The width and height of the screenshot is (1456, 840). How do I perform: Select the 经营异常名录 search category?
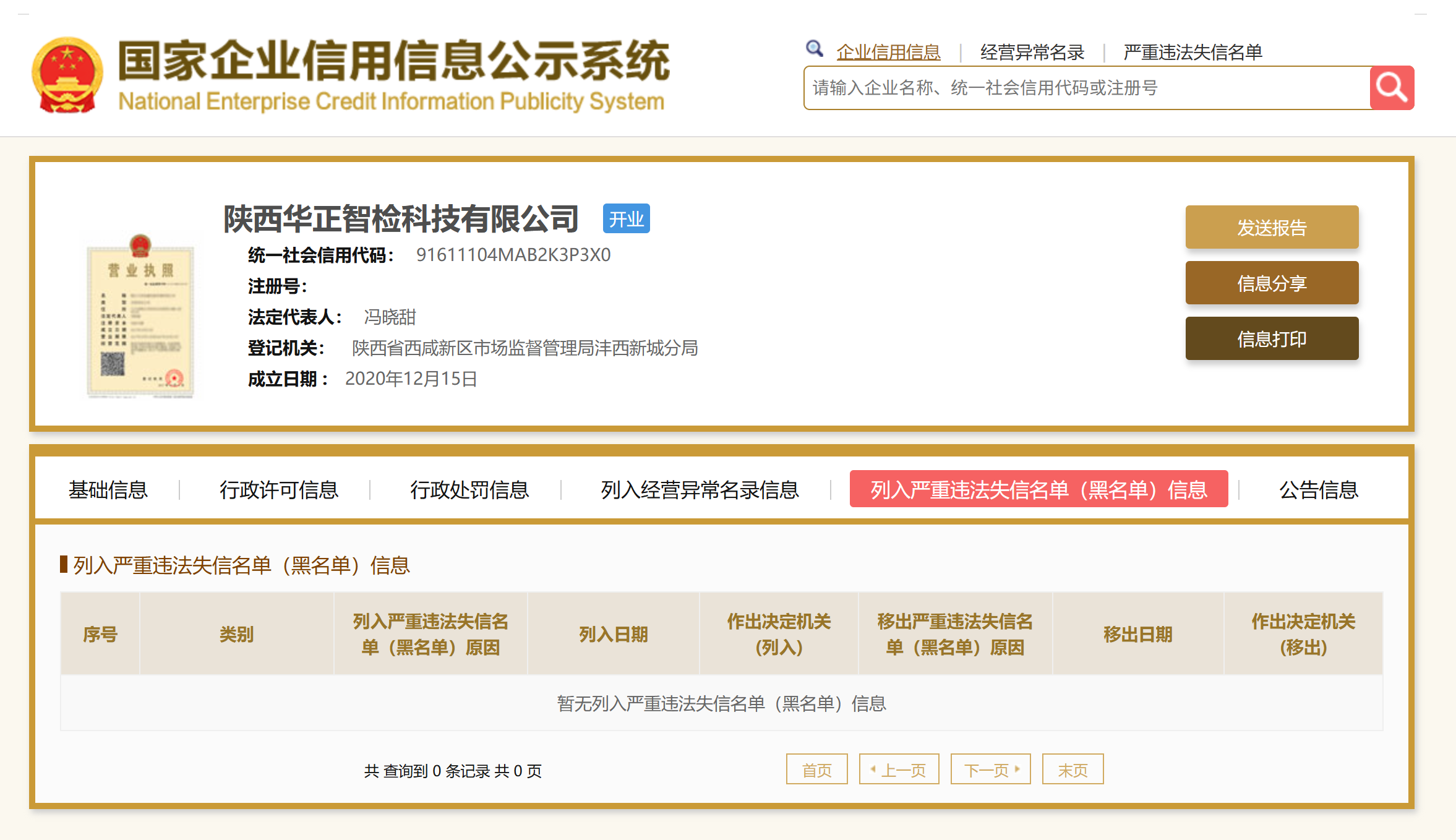[x=1032, y=53]
